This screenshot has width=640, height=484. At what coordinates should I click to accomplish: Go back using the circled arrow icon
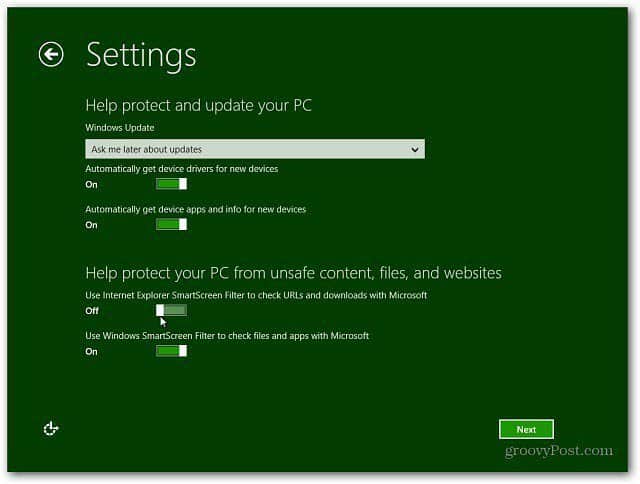point(51,54)
